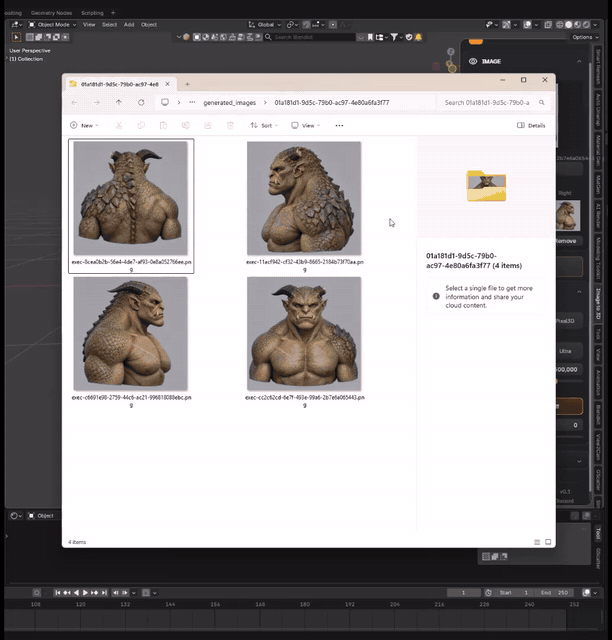This screenshot has height=640, width=612.
Task: Switch Explorer to large icons view
Action: click(x=548, y=542)
